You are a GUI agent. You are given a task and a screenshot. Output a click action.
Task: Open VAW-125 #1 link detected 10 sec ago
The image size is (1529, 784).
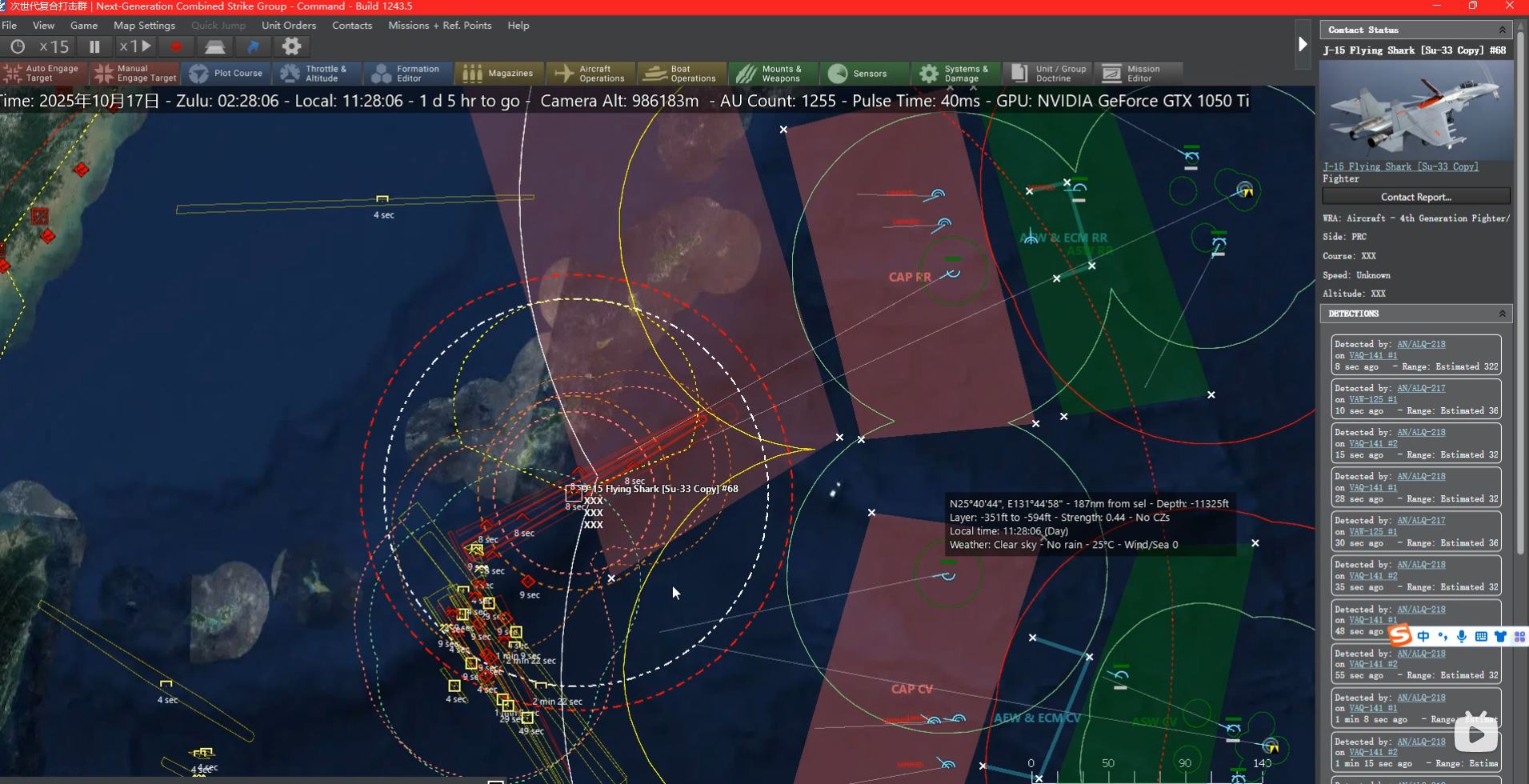pos(1373,400)
